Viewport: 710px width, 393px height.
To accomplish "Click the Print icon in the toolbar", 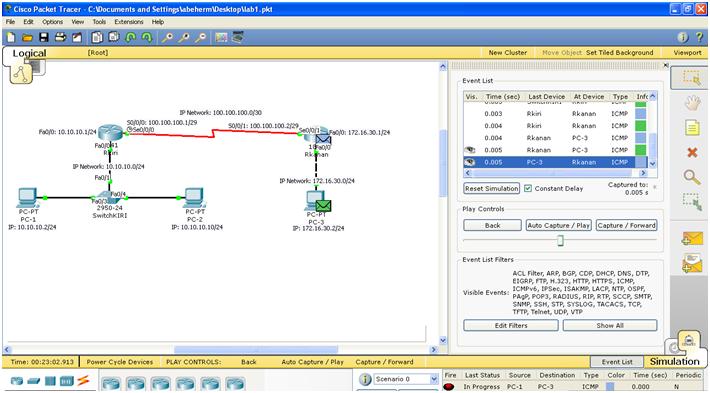I will tap(60, 38).
